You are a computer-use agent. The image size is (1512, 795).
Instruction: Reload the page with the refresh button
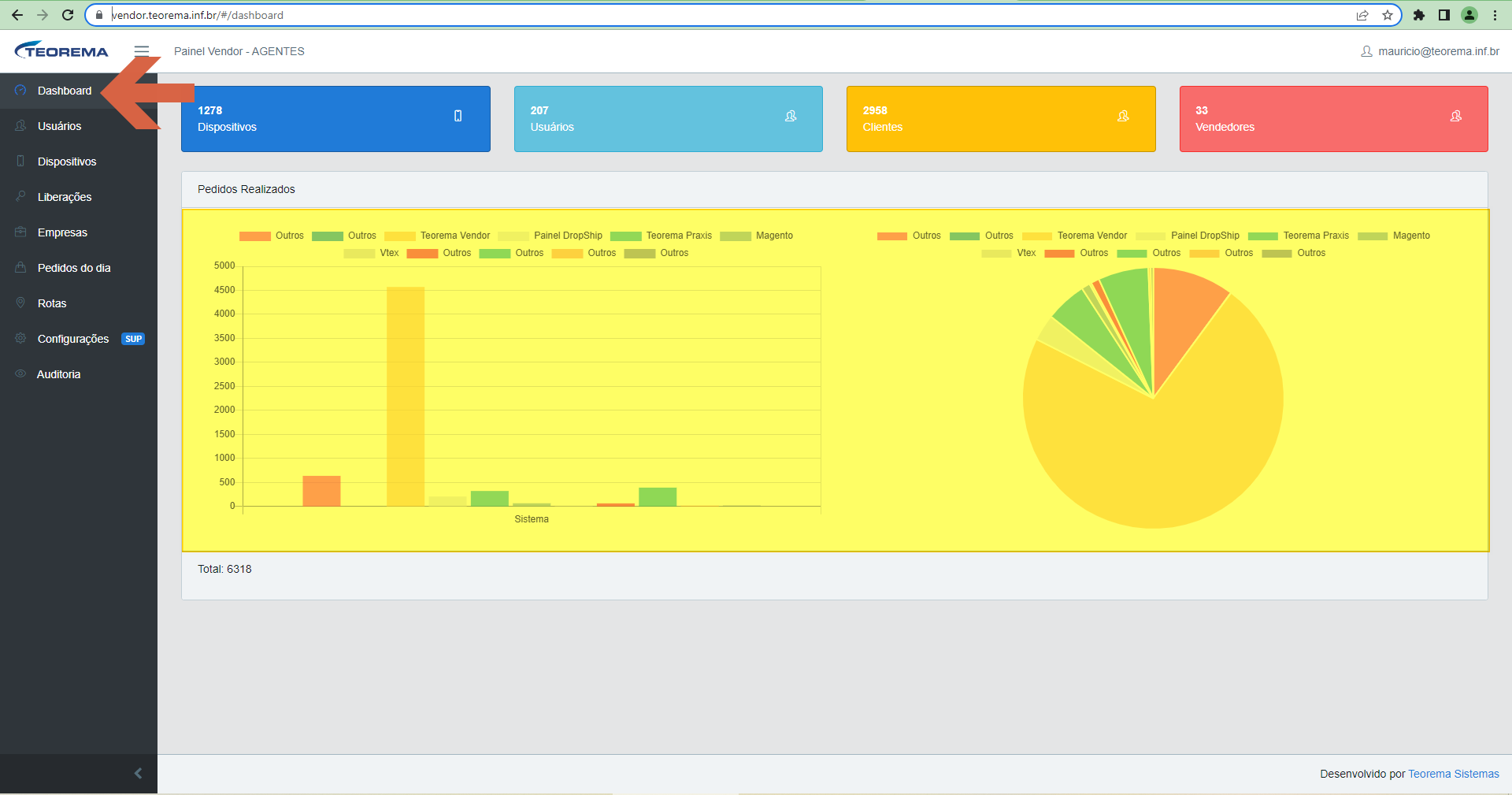coord(68,15)
